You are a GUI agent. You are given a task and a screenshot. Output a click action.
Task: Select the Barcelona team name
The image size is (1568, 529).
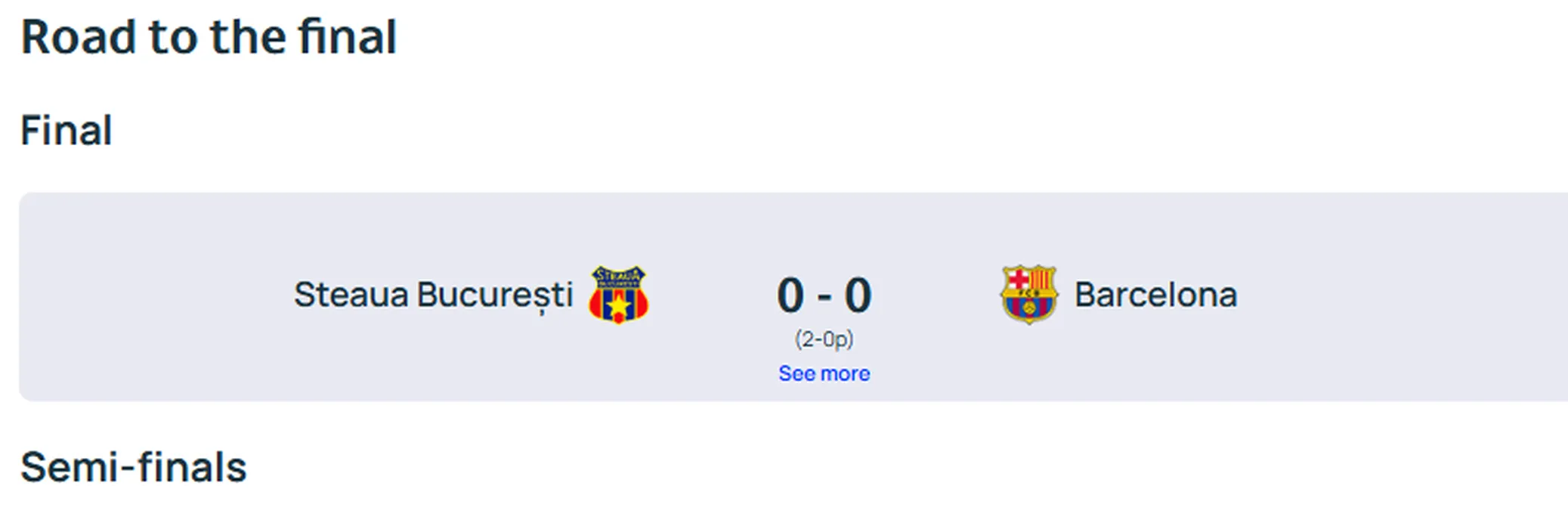click(x=1155, y=295)
